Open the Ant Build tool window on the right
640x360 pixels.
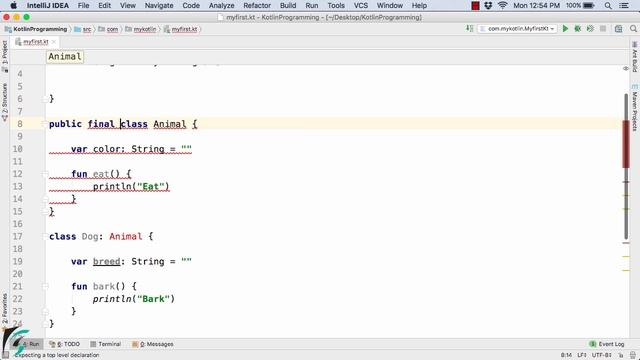coord(635,56)
